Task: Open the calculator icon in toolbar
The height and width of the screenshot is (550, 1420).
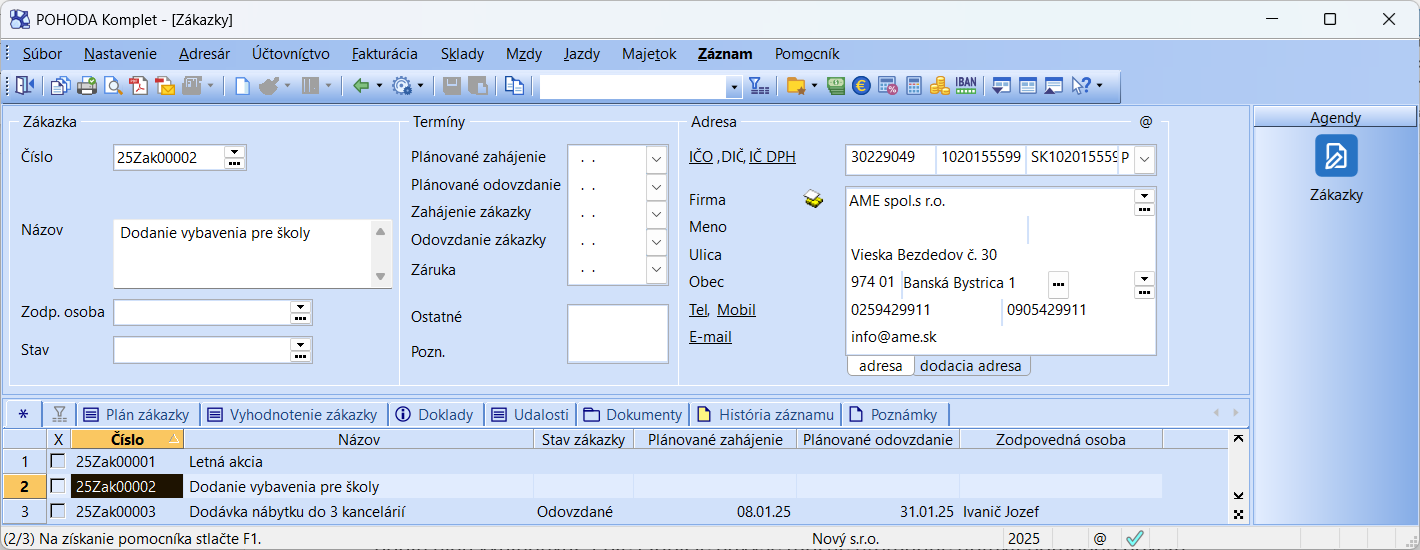Action: click(914, 86)
